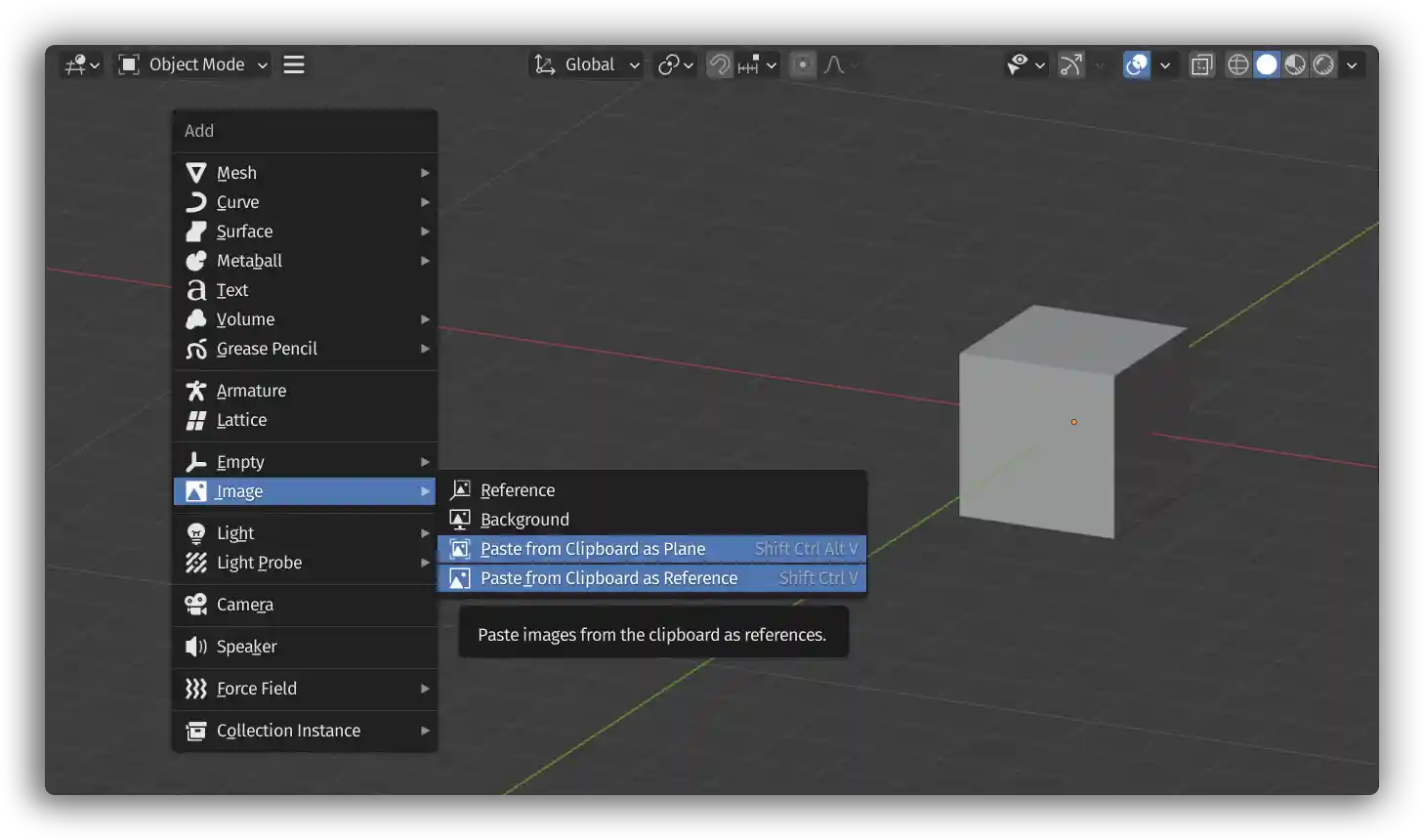1424x840 pixels.
Task: Click the hamburger menu icon in the header
Action: click(292, 64)
